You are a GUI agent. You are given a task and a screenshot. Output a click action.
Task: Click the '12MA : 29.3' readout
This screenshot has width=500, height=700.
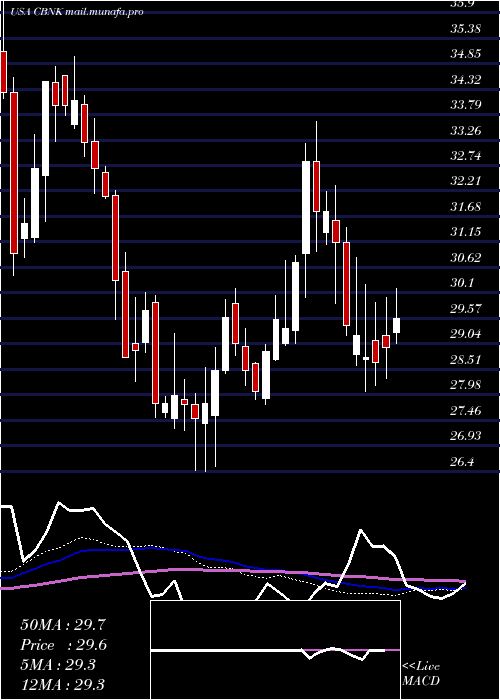point(63,684)
